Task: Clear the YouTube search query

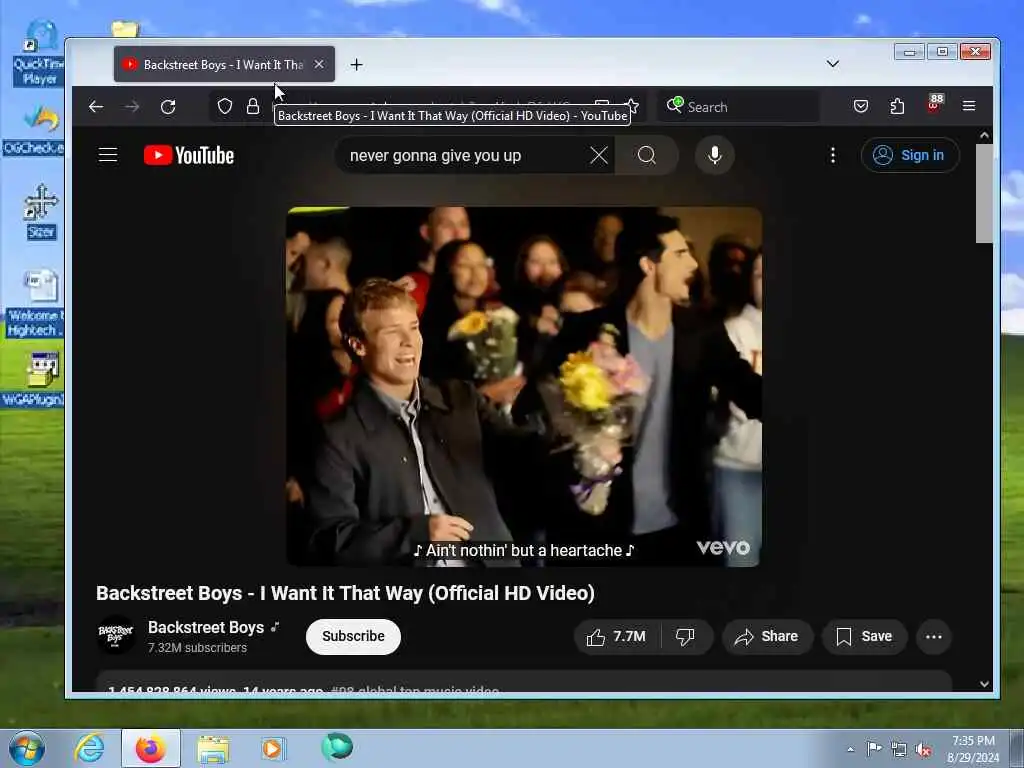Action: 598,155
